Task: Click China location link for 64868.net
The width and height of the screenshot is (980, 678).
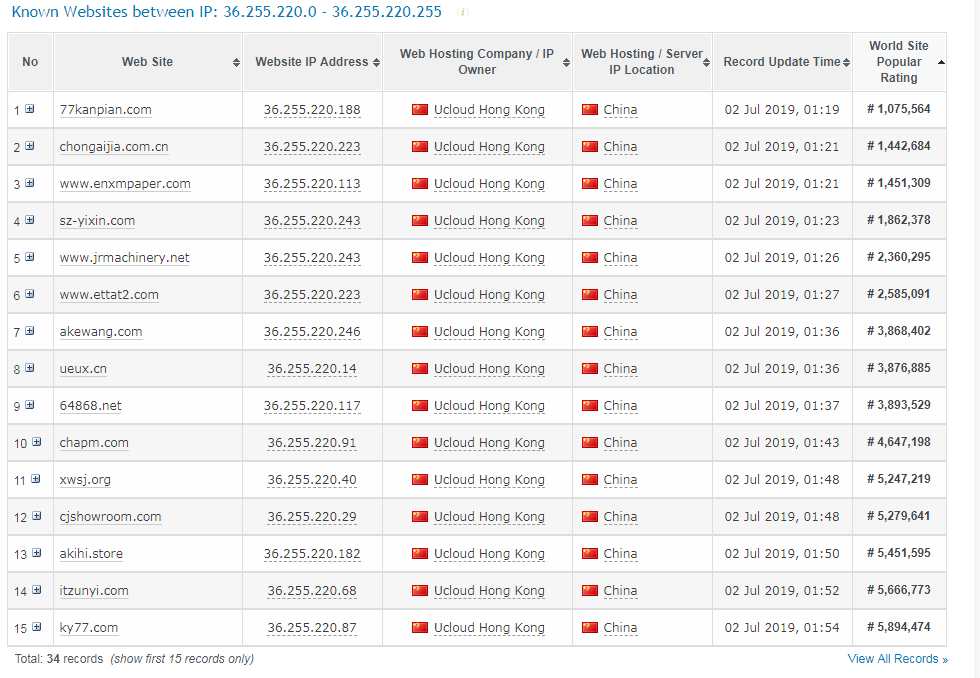Action: tap(620, 406)
